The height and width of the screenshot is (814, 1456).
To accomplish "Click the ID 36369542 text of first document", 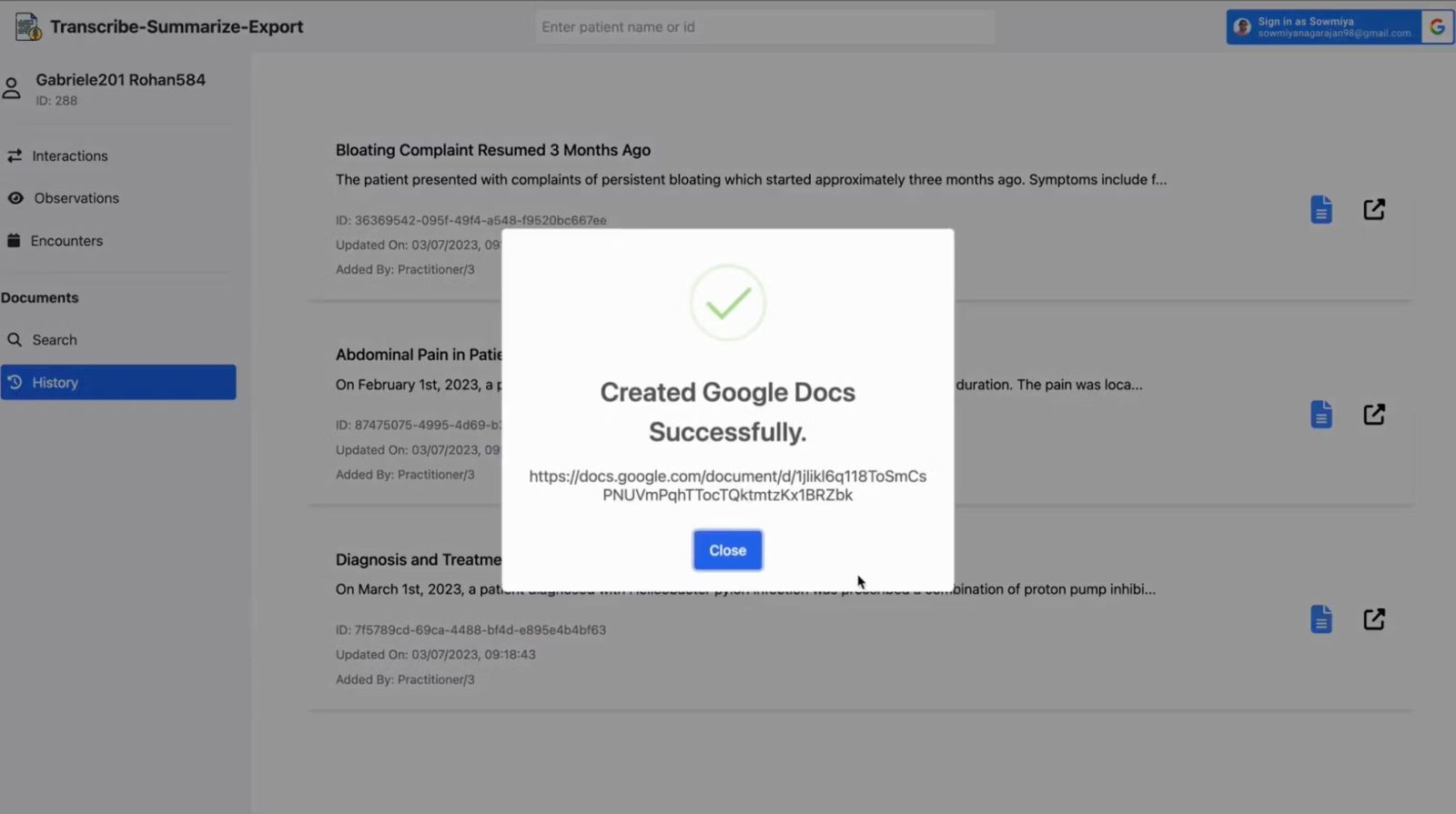I will click(470, 220).
